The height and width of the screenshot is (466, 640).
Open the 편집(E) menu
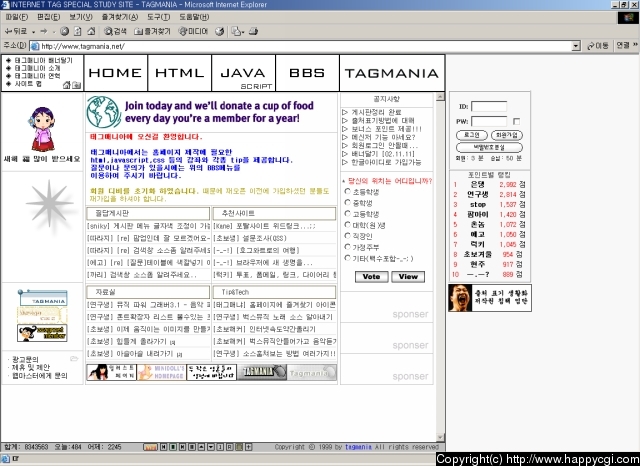[49, 17]
